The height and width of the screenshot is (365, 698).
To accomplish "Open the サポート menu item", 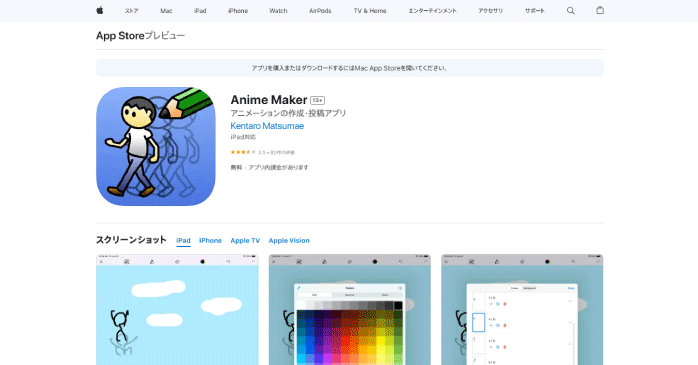I will (535, 11).
